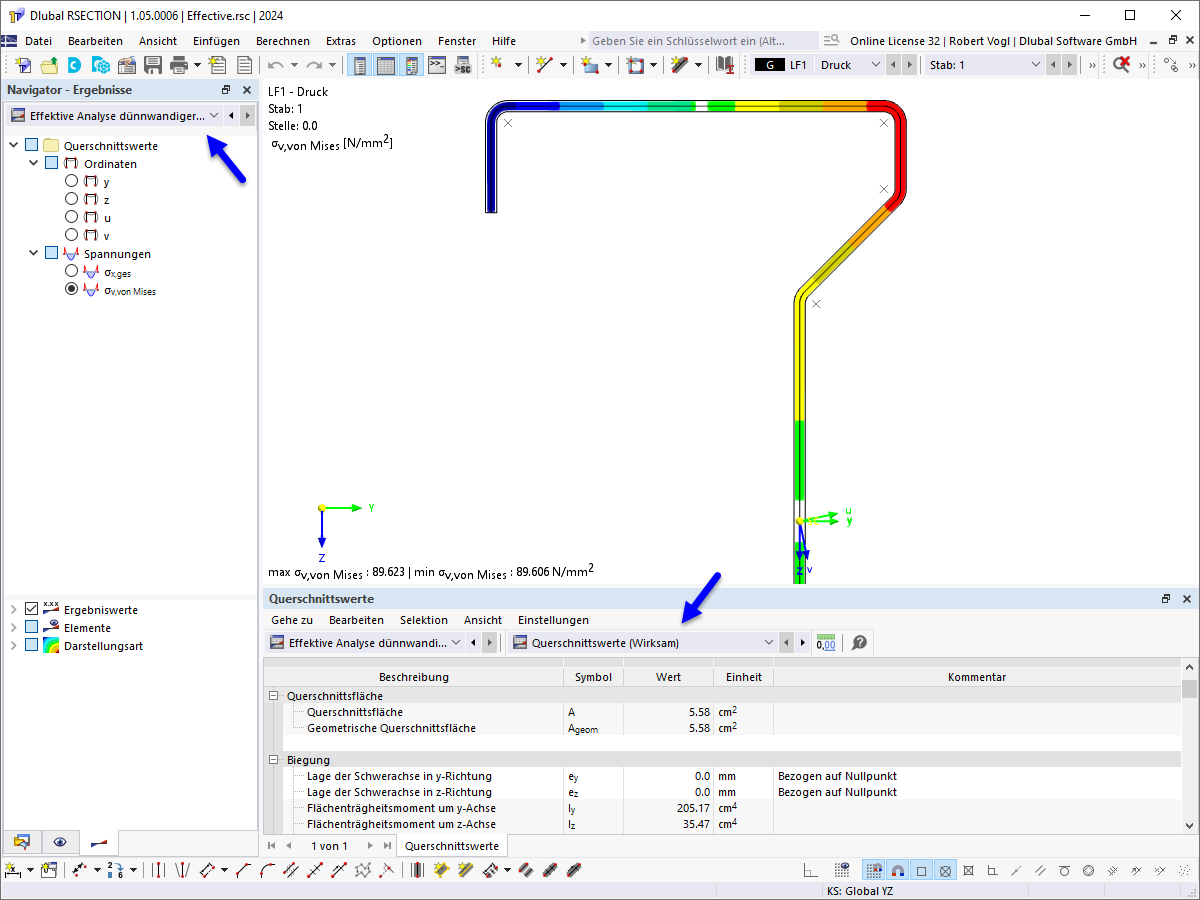Screen dimensions: 1200x900
Task: Click the decimal places 0,00 icon
Action: (826, 643)
